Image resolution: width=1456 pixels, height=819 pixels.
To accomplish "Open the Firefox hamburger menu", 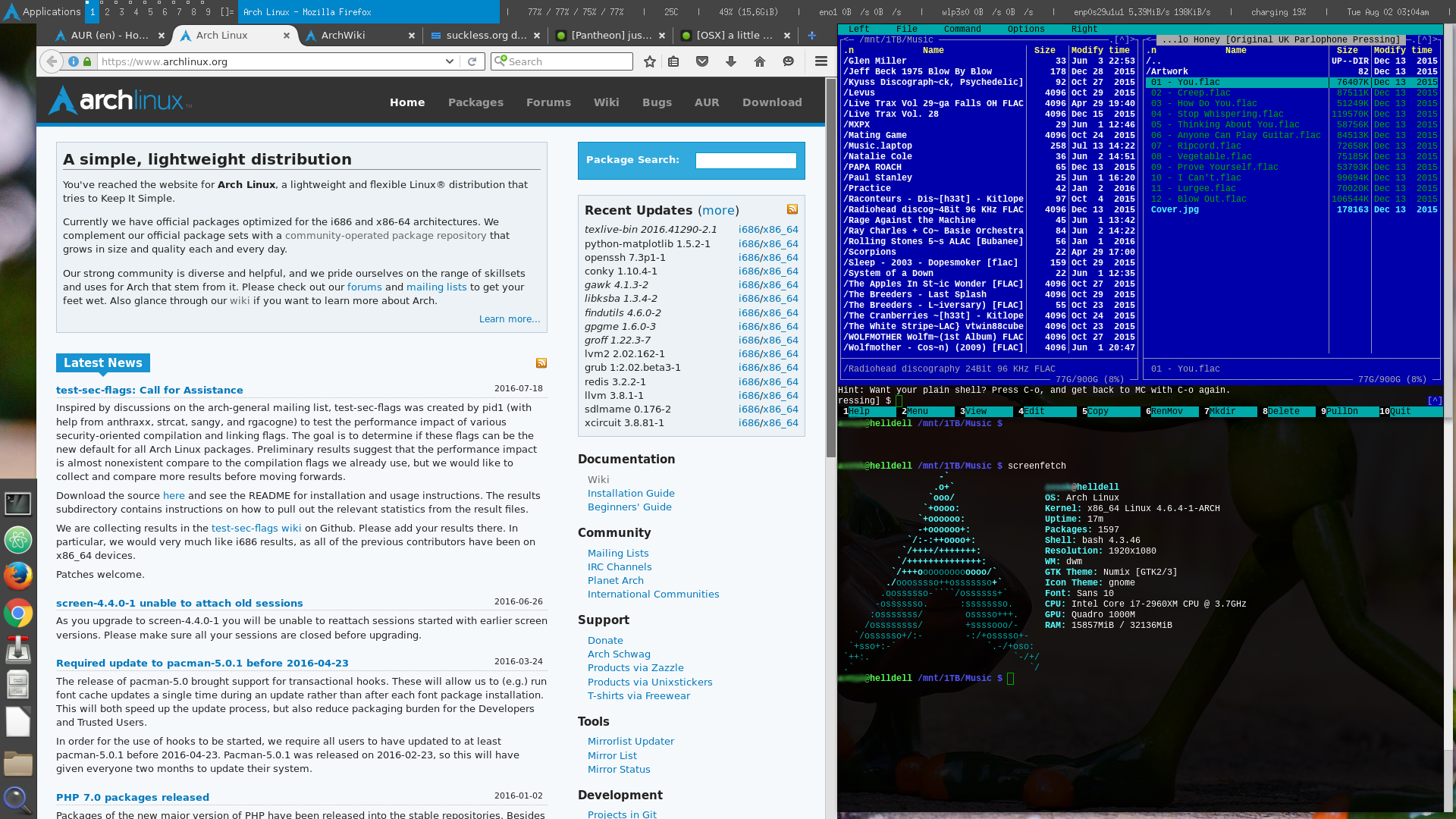I will (821, 61).
